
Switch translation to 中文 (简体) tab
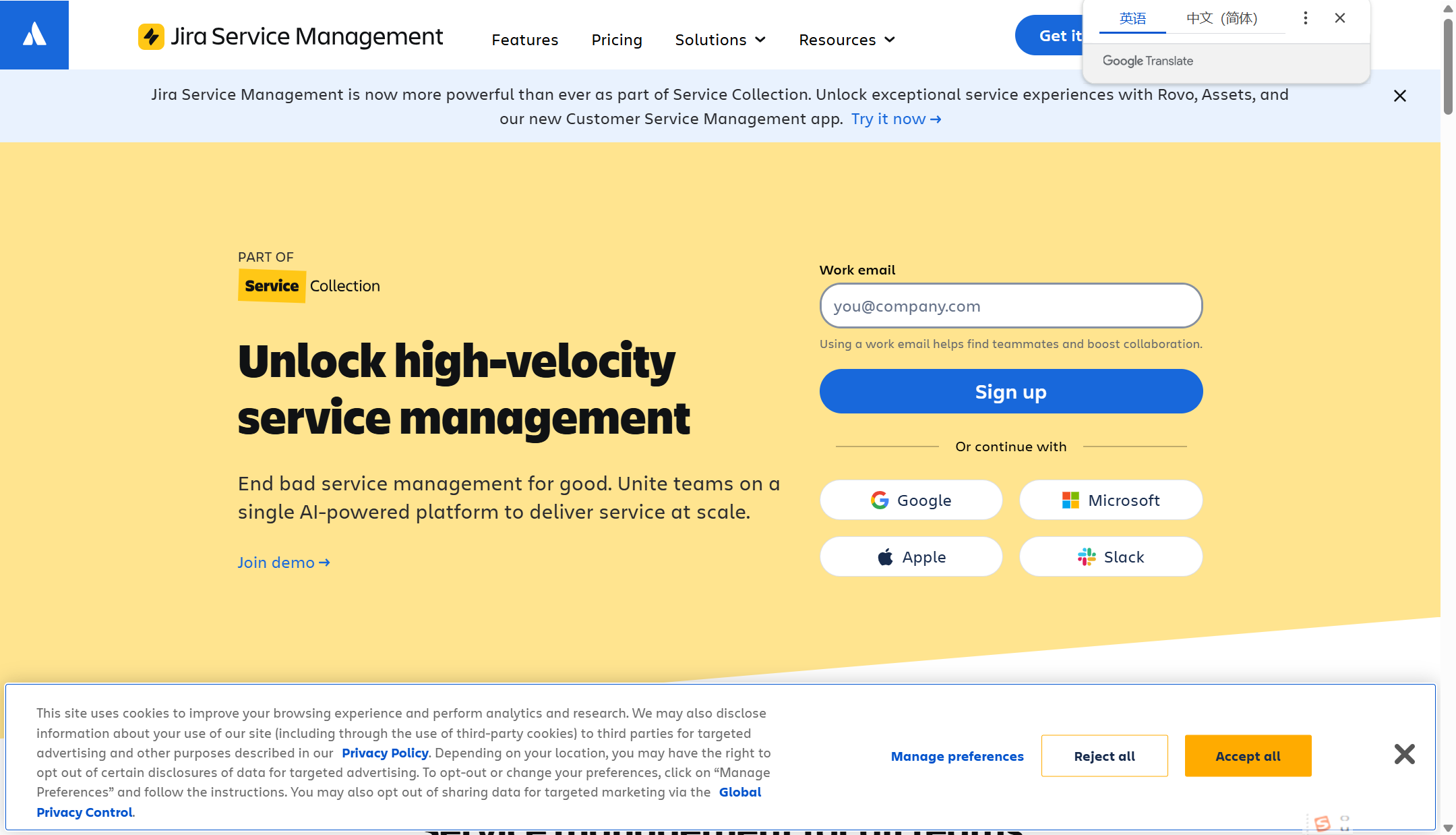[1221, 18]
